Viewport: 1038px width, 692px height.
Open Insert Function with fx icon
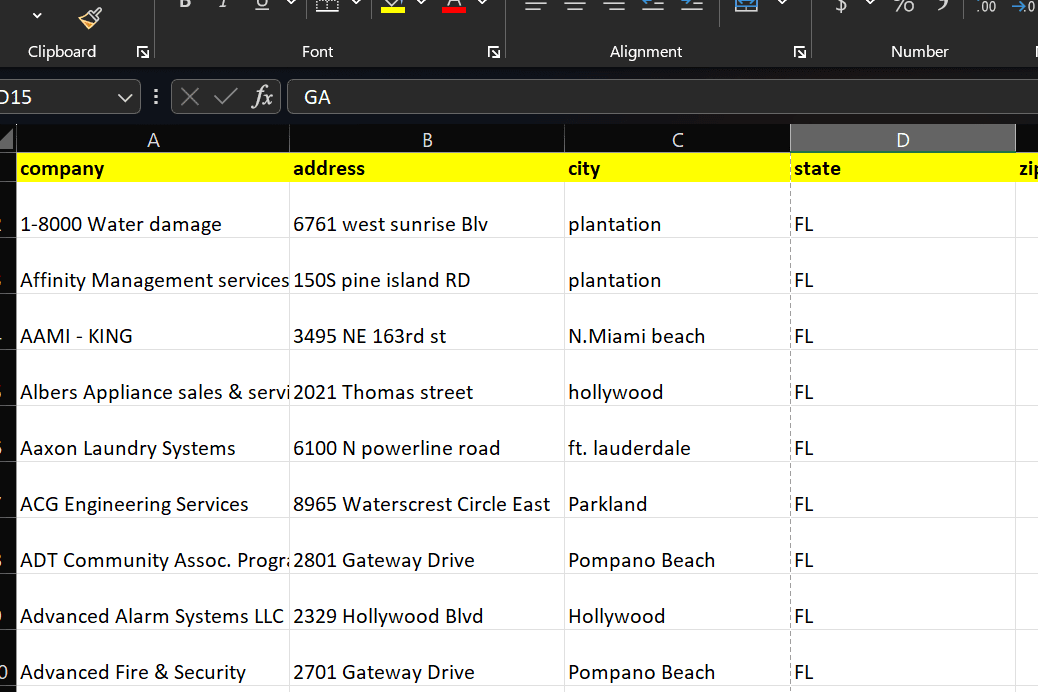click(262, 97)
